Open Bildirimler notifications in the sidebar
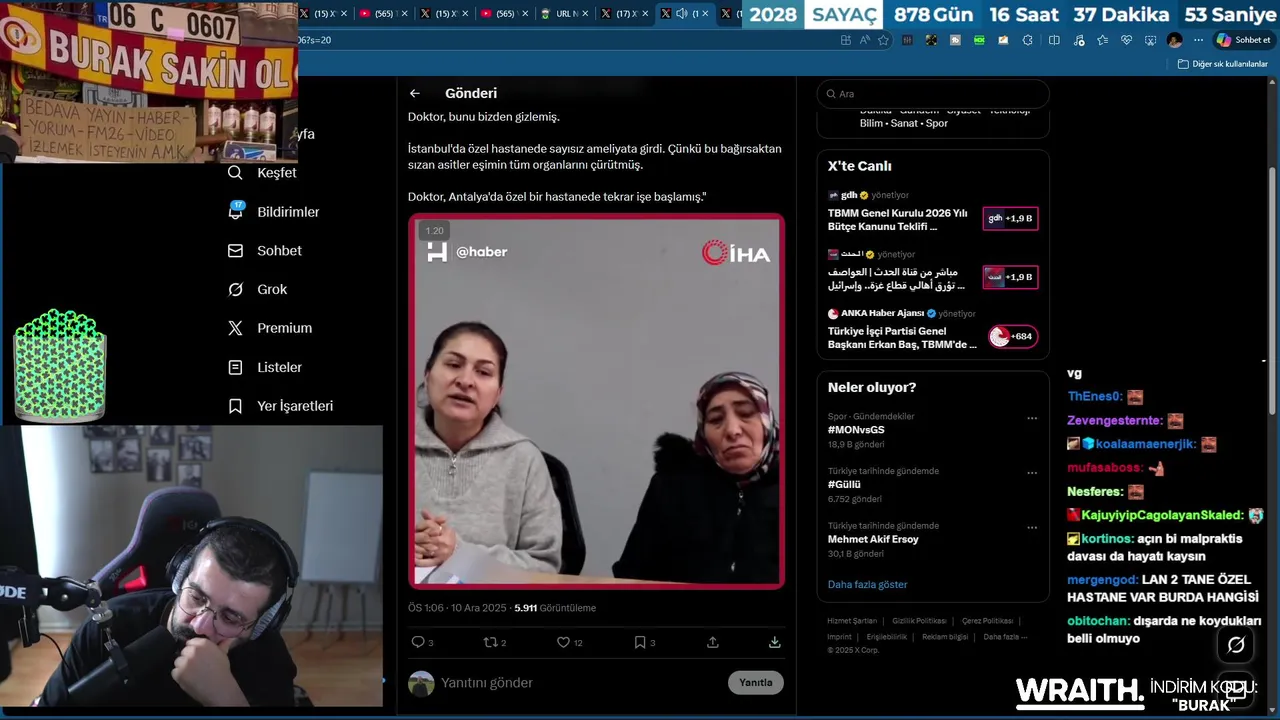Screen dimensions: 1280x720 point(274,212)
